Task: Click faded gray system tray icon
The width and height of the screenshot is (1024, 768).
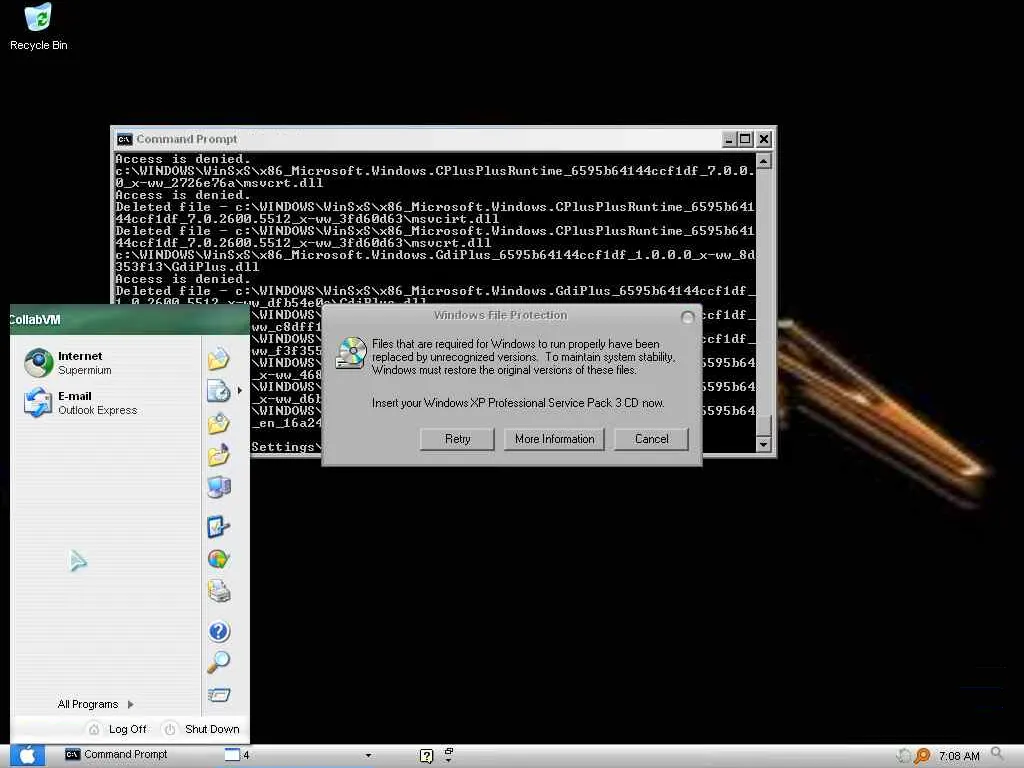Action: (904, 756)
